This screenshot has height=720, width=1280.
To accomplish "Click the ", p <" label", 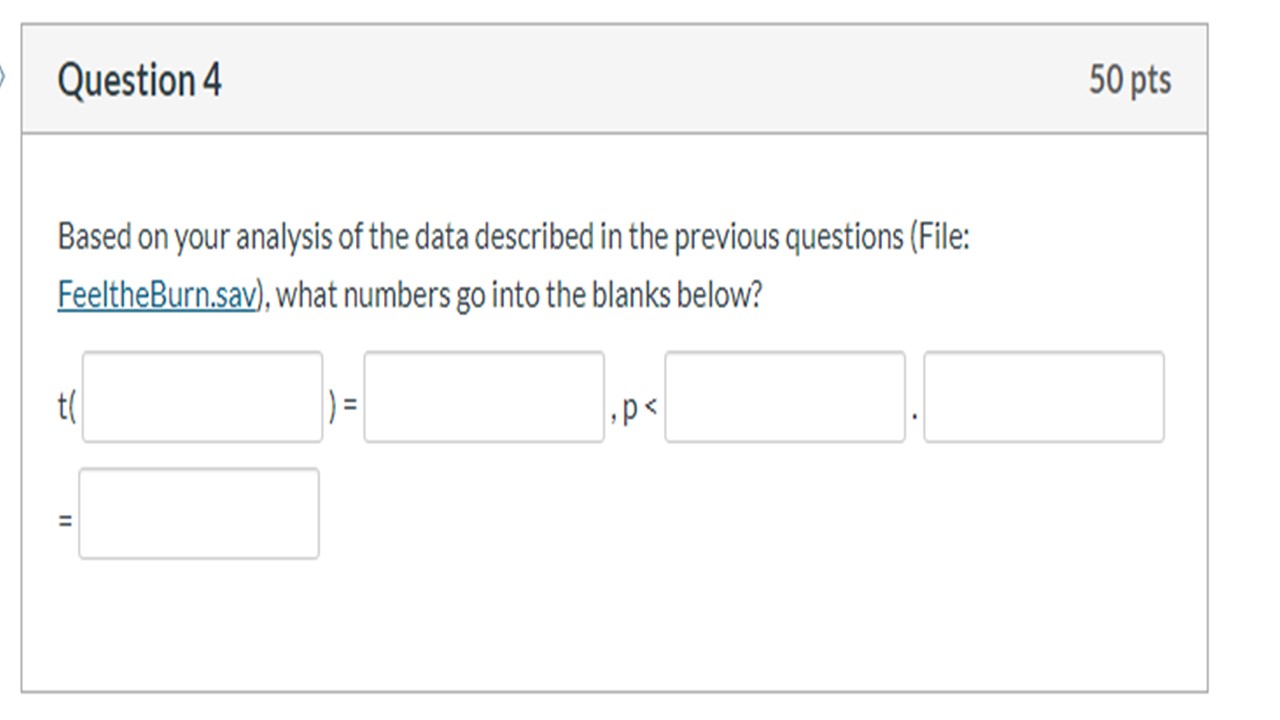I will (634, 408).
